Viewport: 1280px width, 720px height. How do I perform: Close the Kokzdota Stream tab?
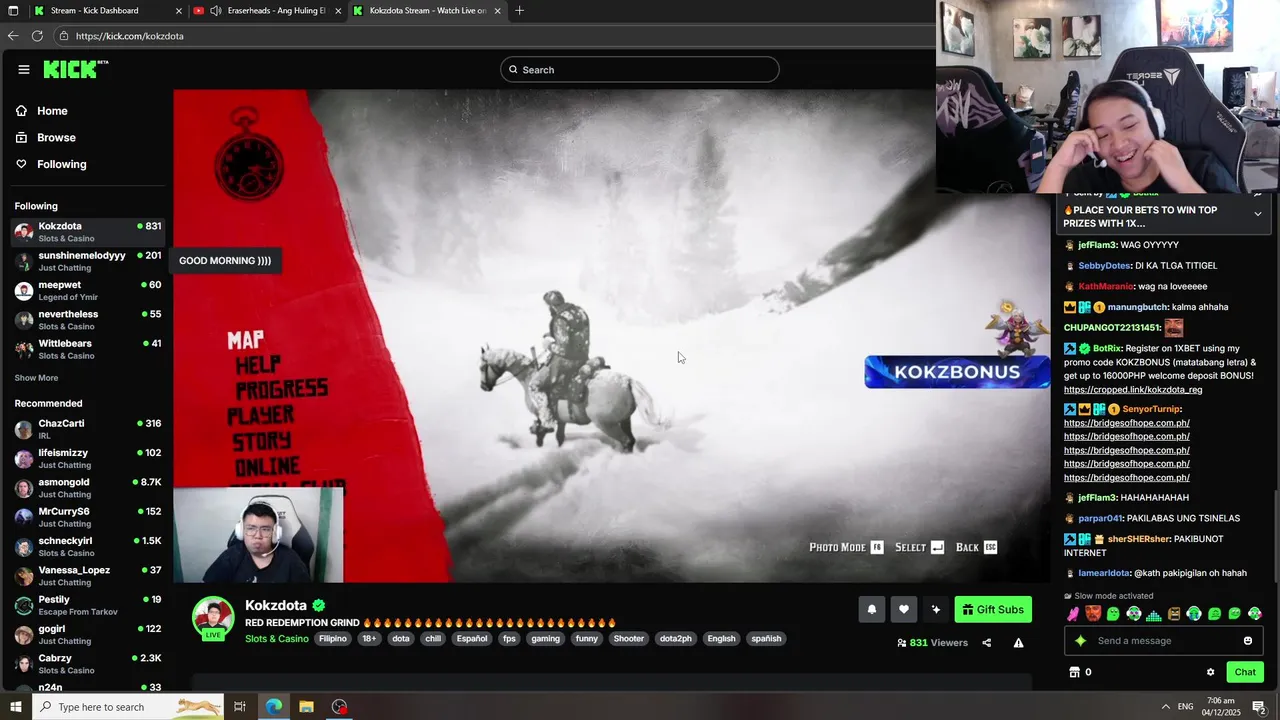pos(497,10)
